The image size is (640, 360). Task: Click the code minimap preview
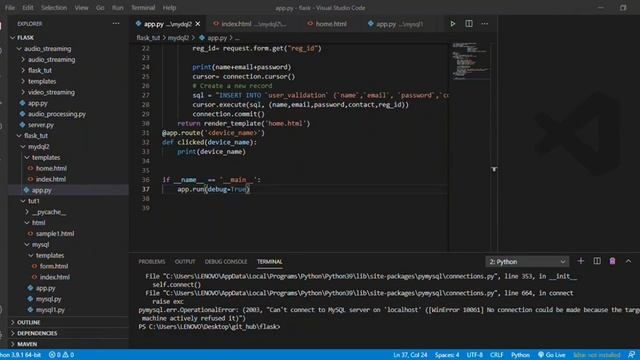[x=470, y=60]
